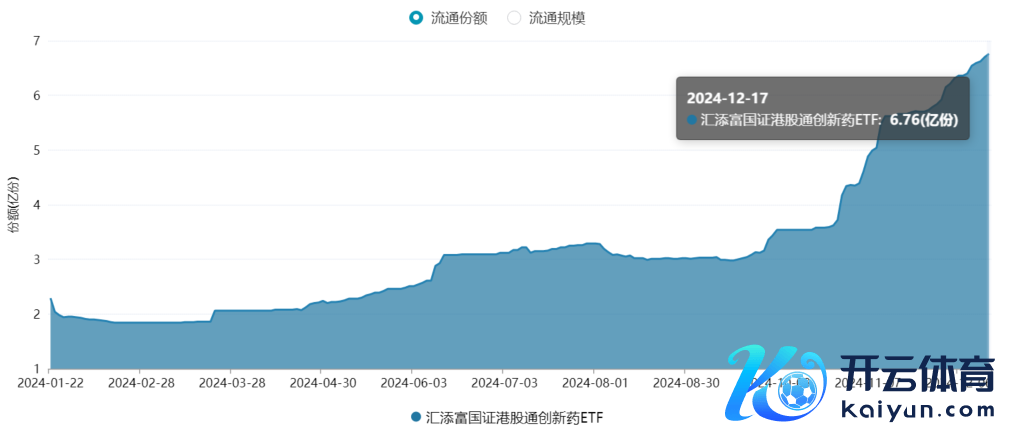Click the 2024-01-22 x-axis date label
The width and height of the screenshot is (1010, 443).
pos(50,381)
